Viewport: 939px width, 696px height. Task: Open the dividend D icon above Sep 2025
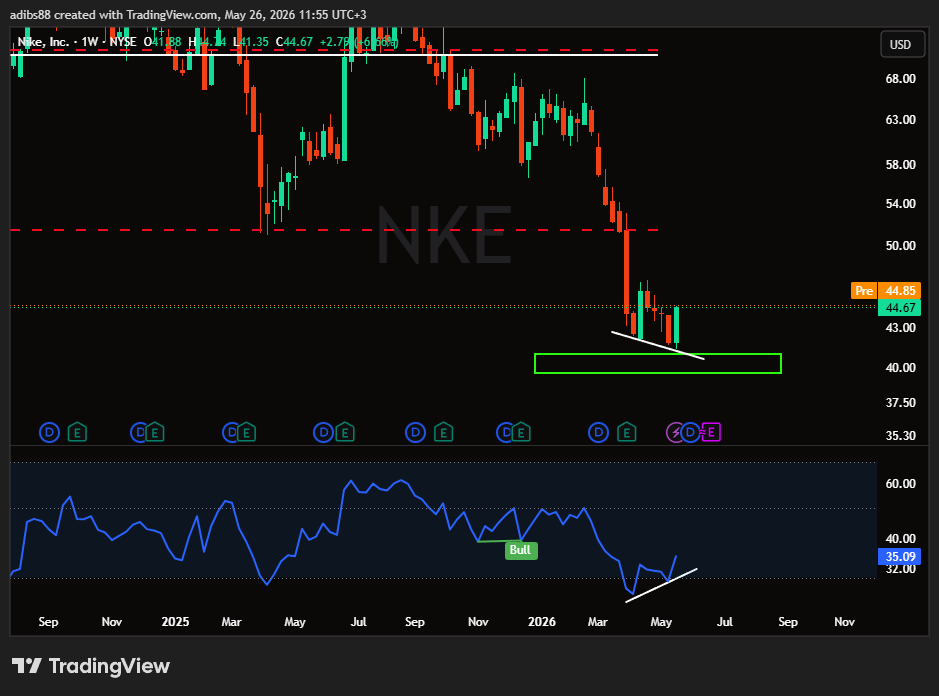415,432
